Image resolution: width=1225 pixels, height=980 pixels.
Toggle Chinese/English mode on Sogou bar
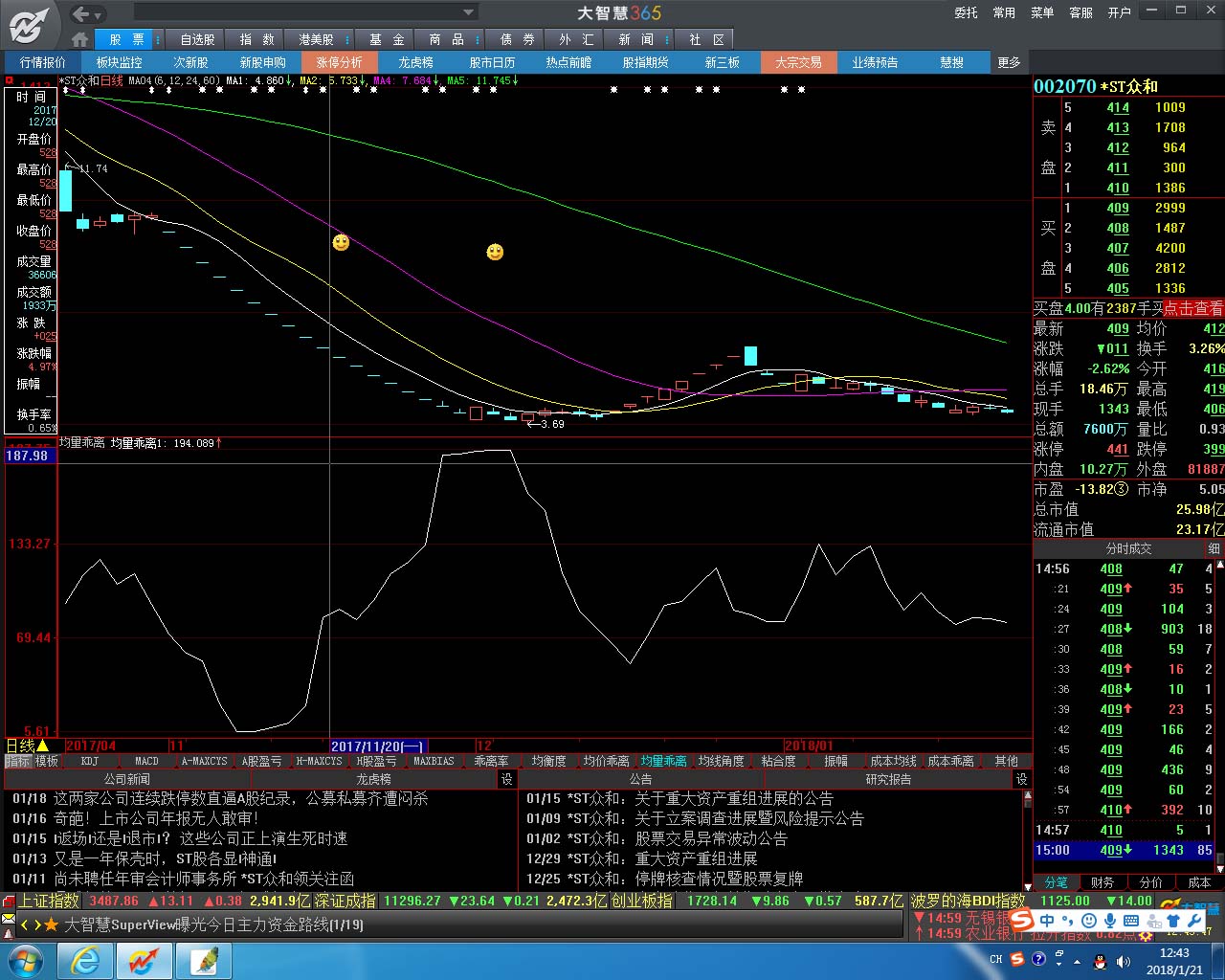(1047, 921)
